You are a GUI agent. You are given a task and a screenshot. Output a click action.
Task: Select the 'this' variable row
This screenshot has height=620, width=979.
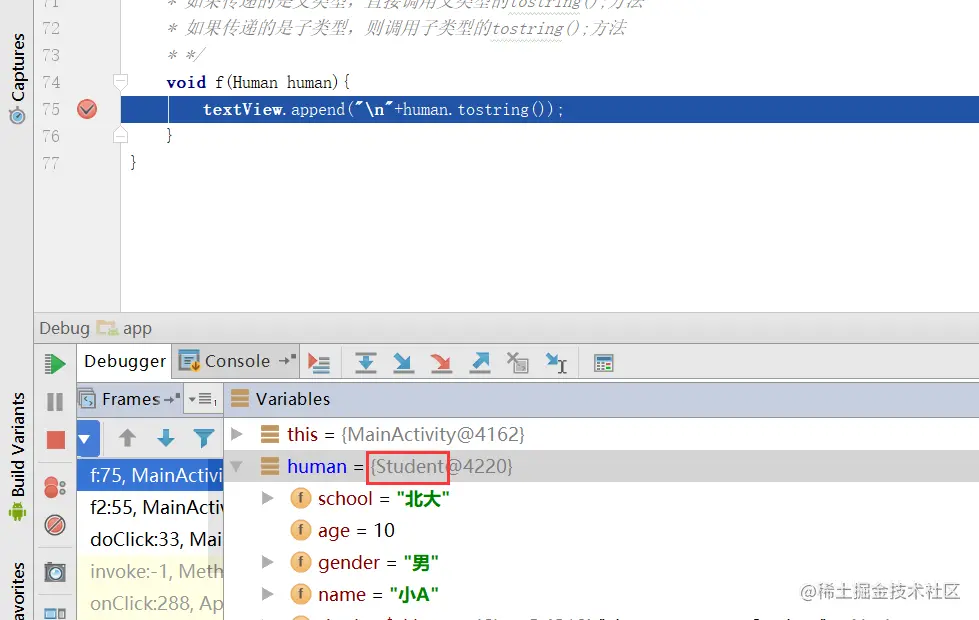tap(601, 434)
